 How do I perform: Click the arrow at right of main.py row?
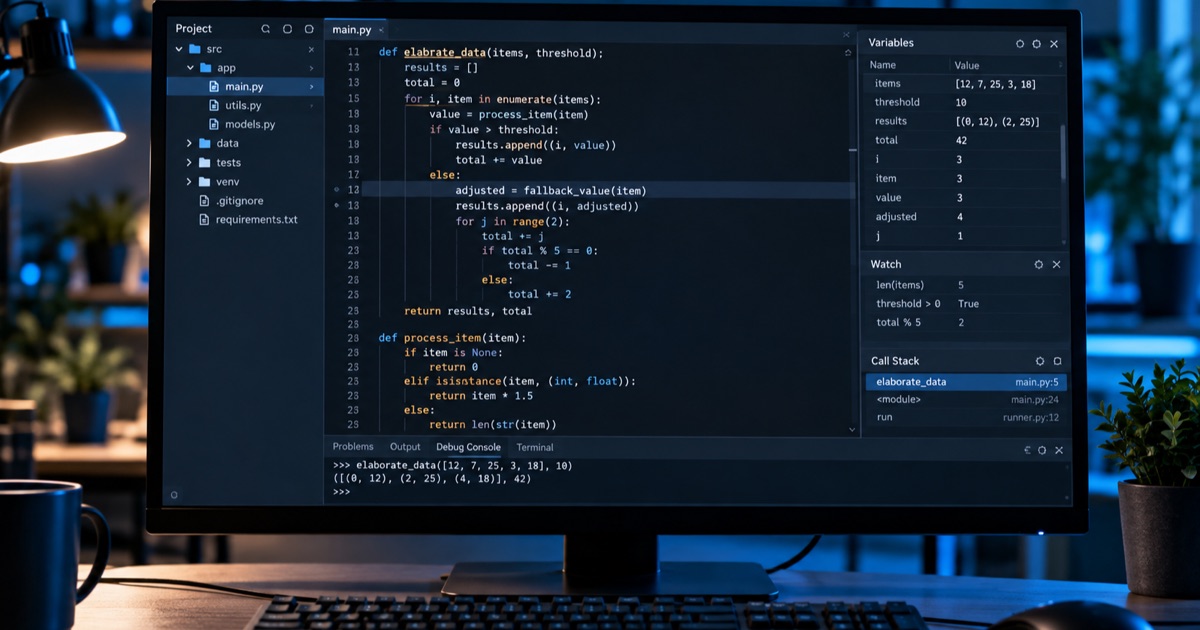pyautogui.click(x=311, y=87)
